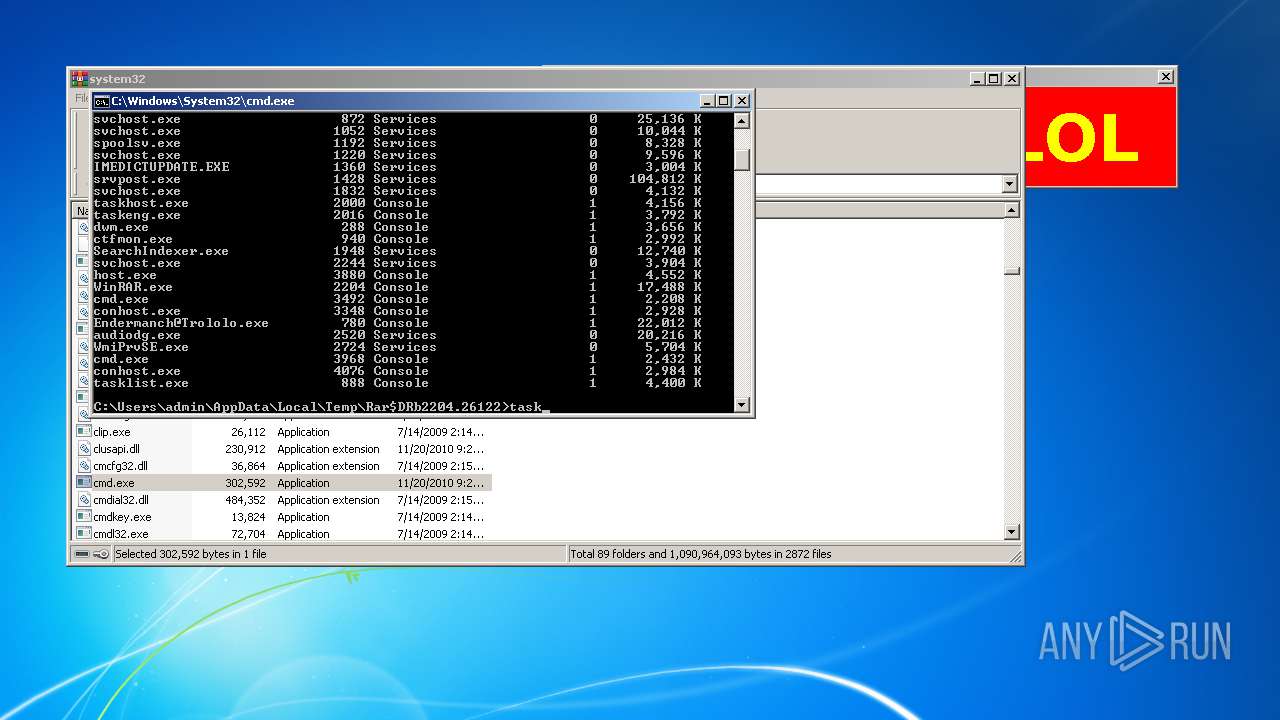Select cmdial32.dll file name
This screenshot has width=1280, height=720.
click(121, 500)
